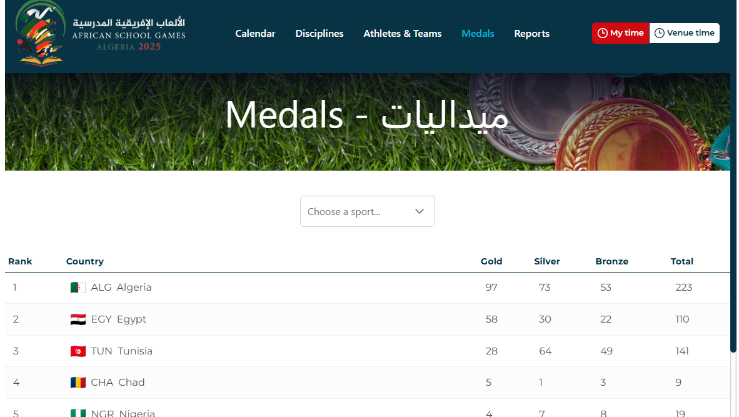Screen dimensions: 739x417
Task: Go to the Disciplines page
Action: tap(319, 34)
